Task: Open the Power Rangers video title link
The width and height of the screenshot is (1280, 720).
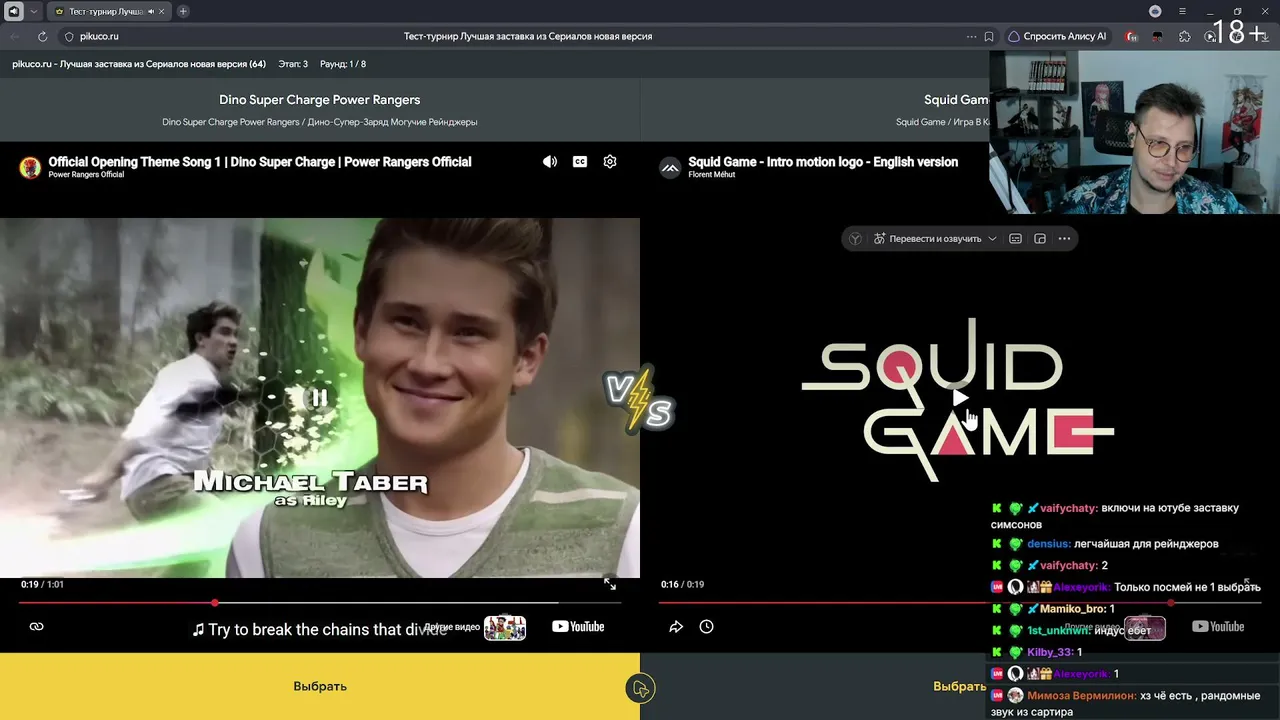Action: pyautogui.click(x=260, y=162)
